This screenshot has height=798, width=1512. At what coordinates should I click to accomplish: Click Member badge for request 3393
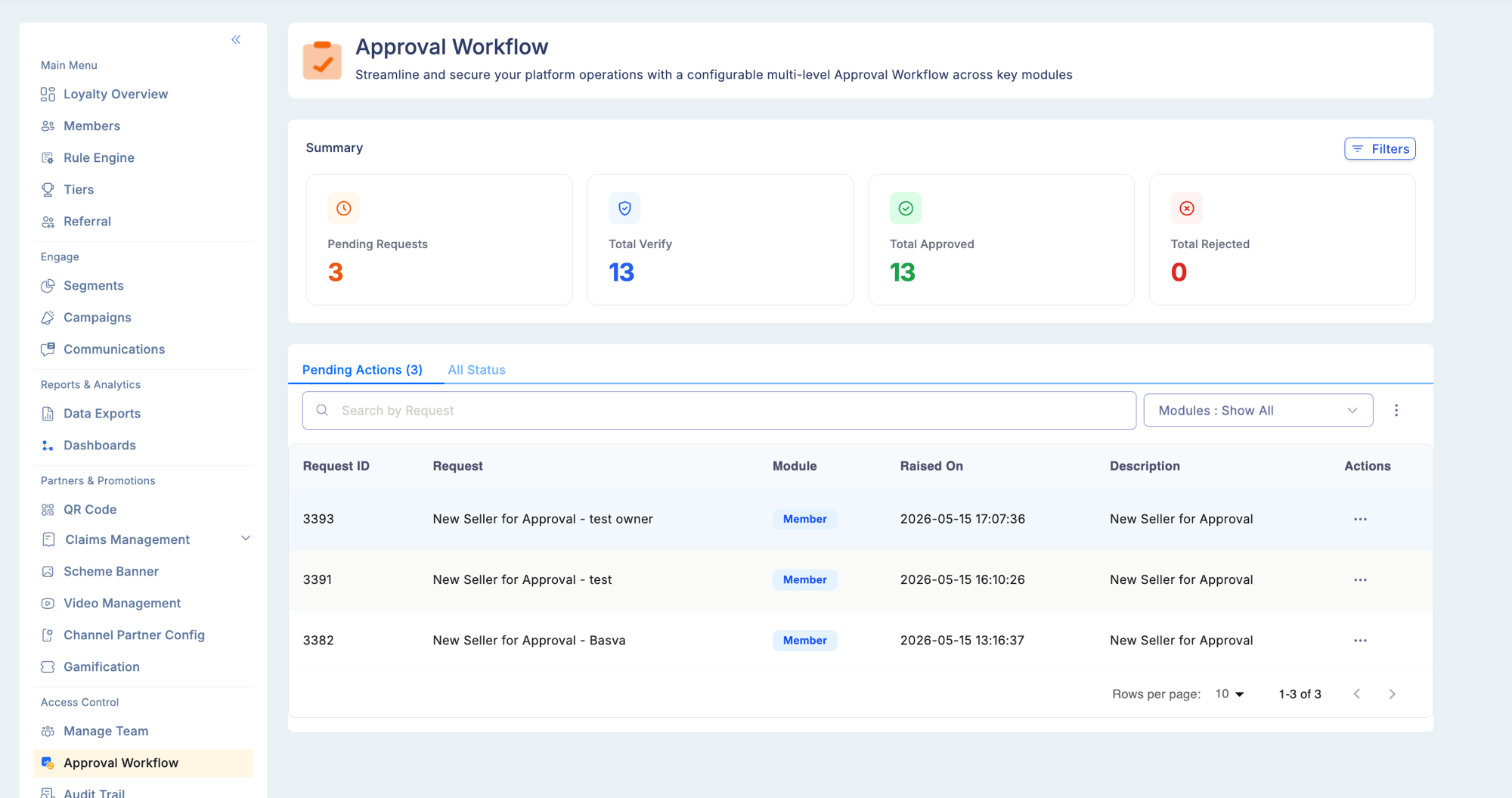804,519
